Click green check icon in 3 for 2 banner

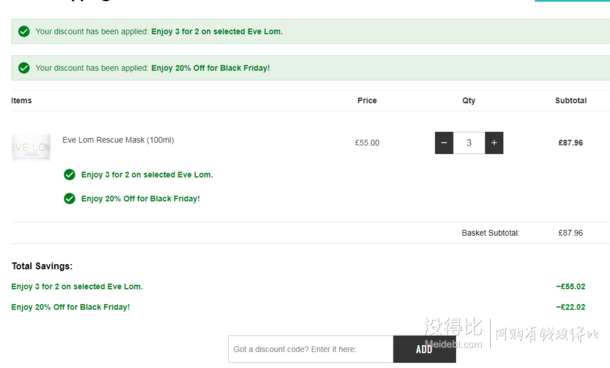coord(24,31)
